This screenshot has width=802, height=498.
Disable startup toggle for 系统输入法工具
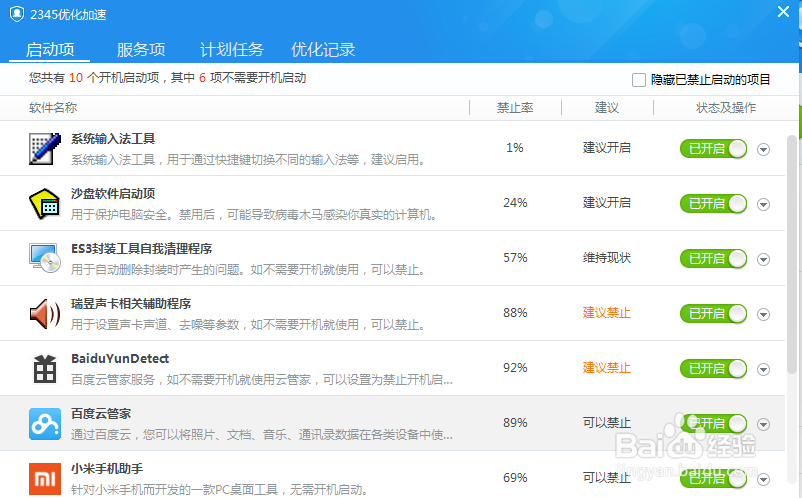[x=713, y=149]
